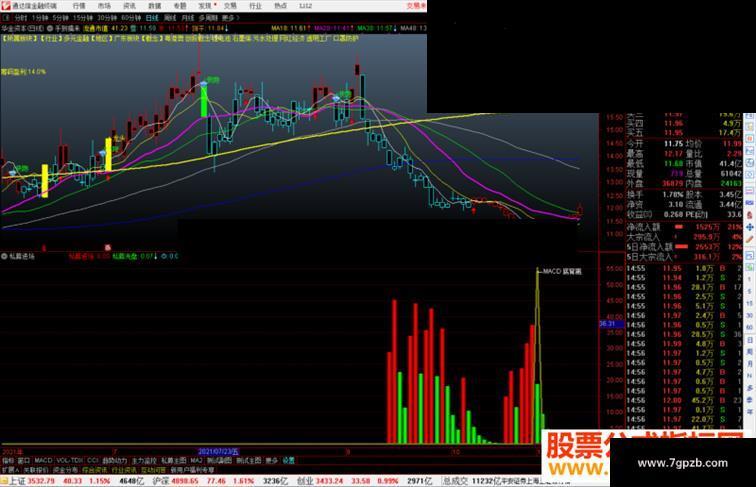Viewport: 756px width, 487px height.
Task: Open the 互动问答 tab
Action: coord(154,470)
